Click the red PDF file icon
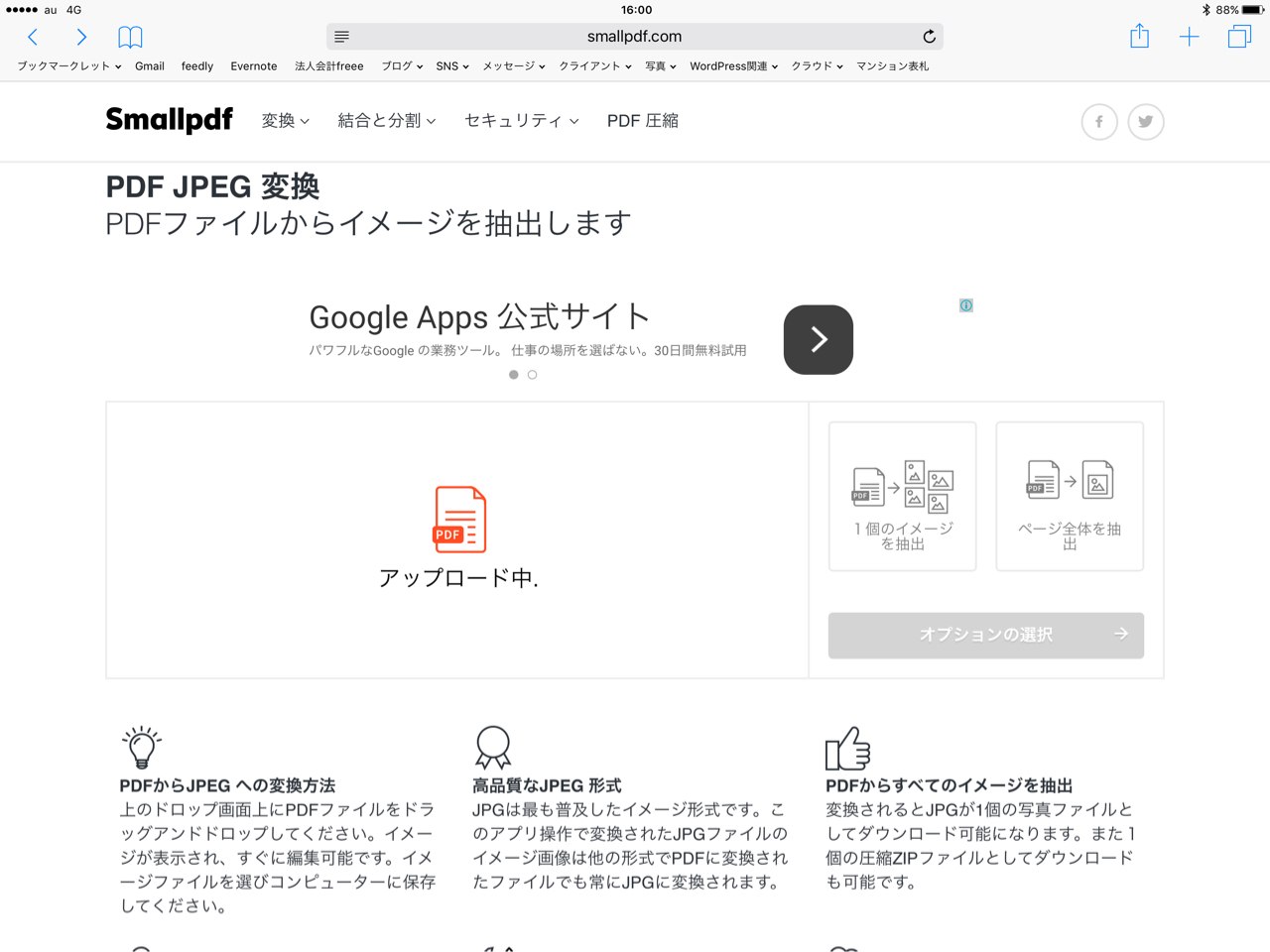Screen dimensions: 1270x952 point(459,519)
